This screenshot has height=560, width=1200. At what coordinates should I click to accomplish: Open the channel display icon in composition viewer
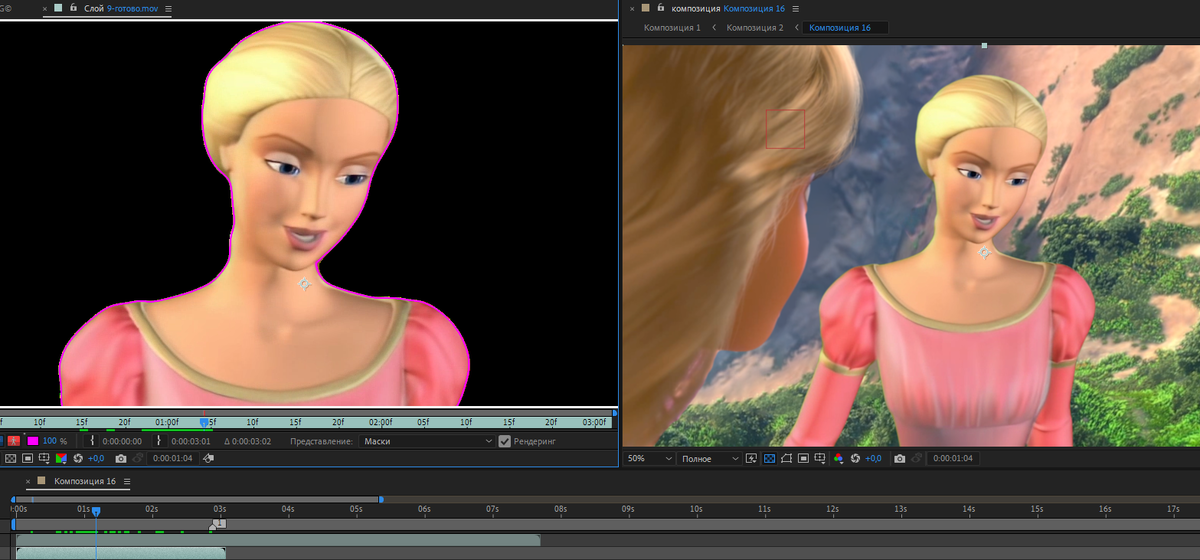[839, 458]
